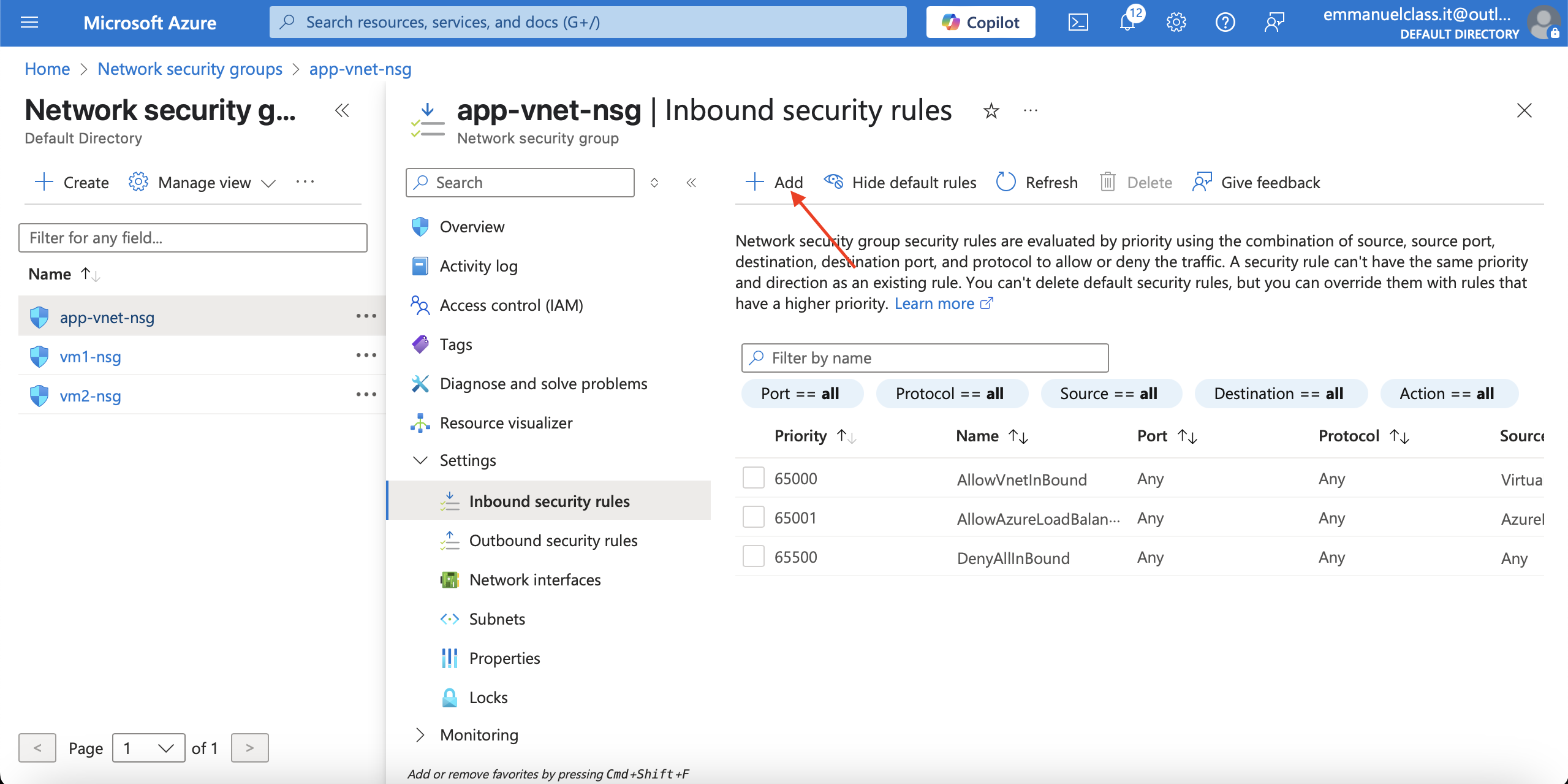The height and width of the screenshot is (784, 1568).
Task: Go to next page of NSG list
Action: pyautogui.click(x=249, y=748)
